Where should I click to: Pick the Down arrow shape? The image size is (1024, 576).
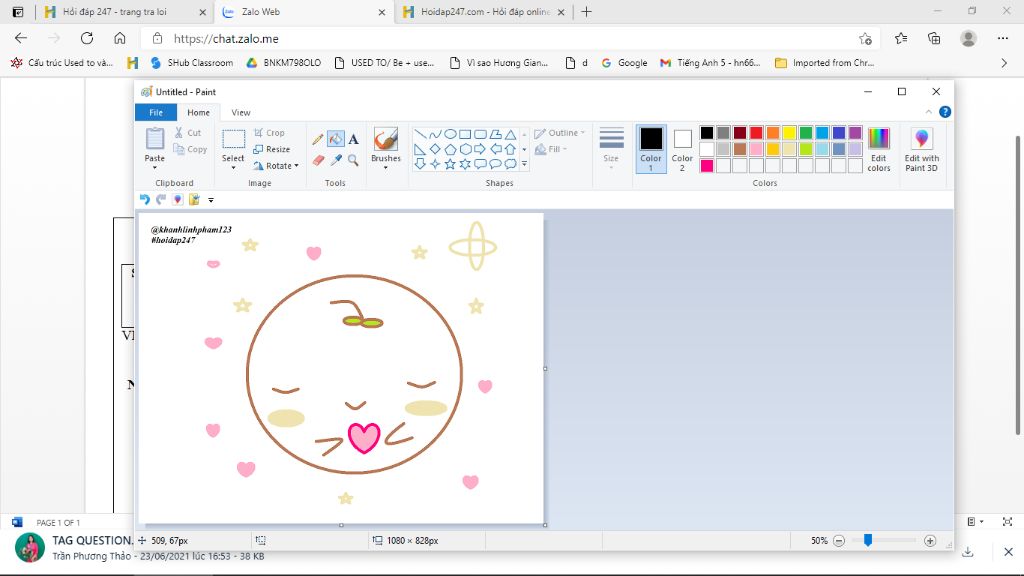point(420,164)
